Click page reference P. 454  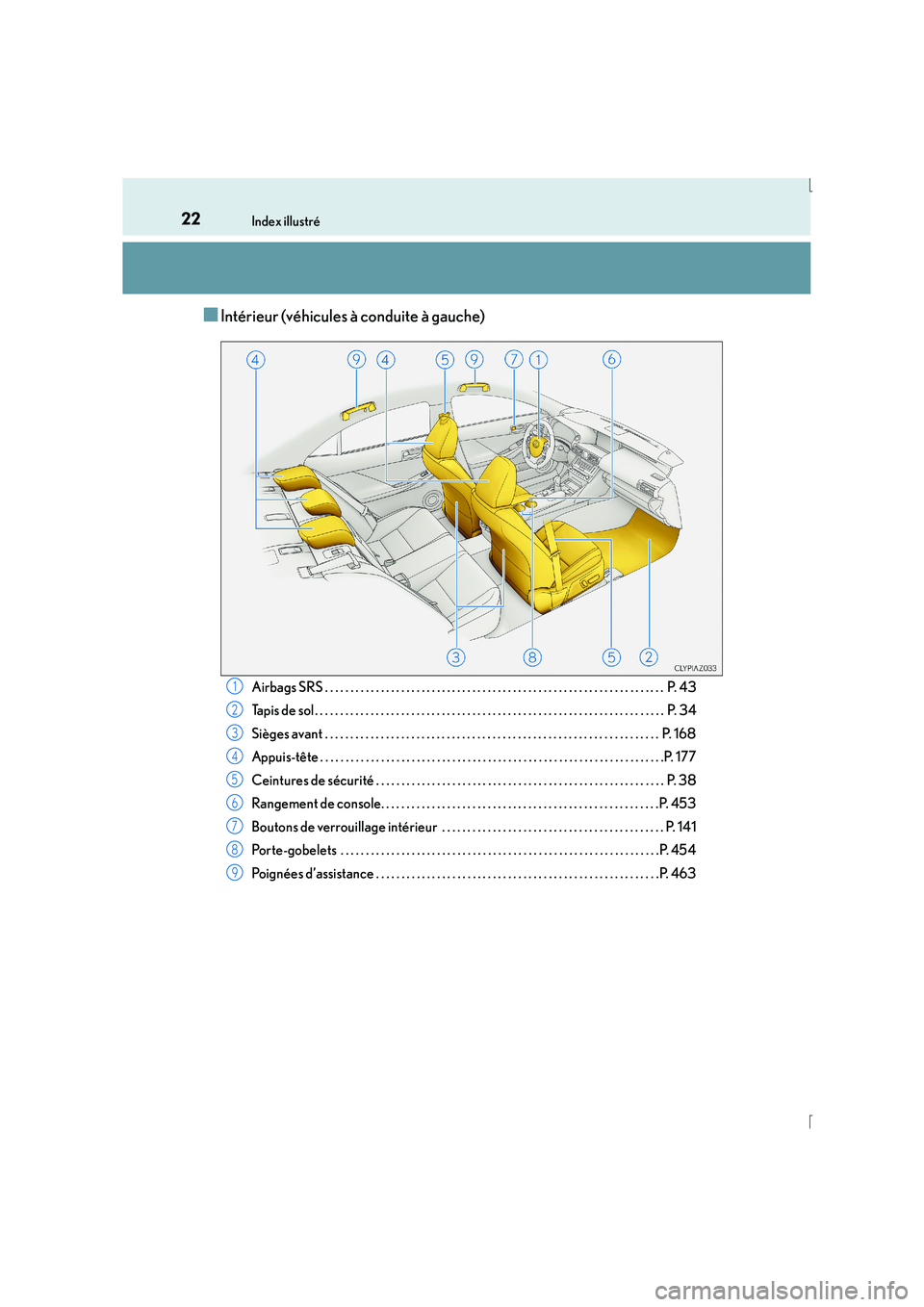[678, 850]
